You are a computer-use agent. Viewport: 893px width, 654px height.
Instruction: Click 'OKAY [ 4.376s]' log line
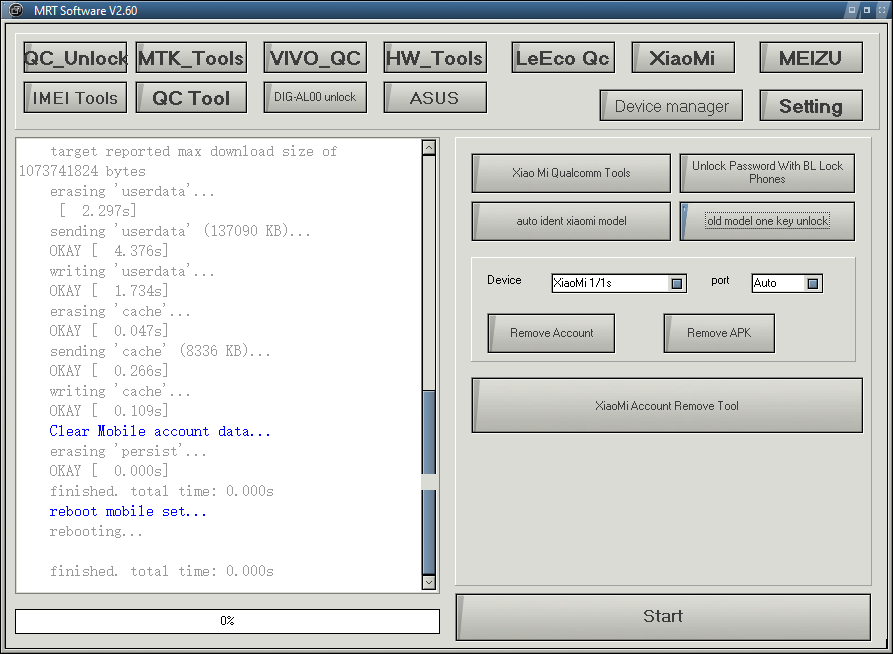pyautogui.click(x=109, y=251)
